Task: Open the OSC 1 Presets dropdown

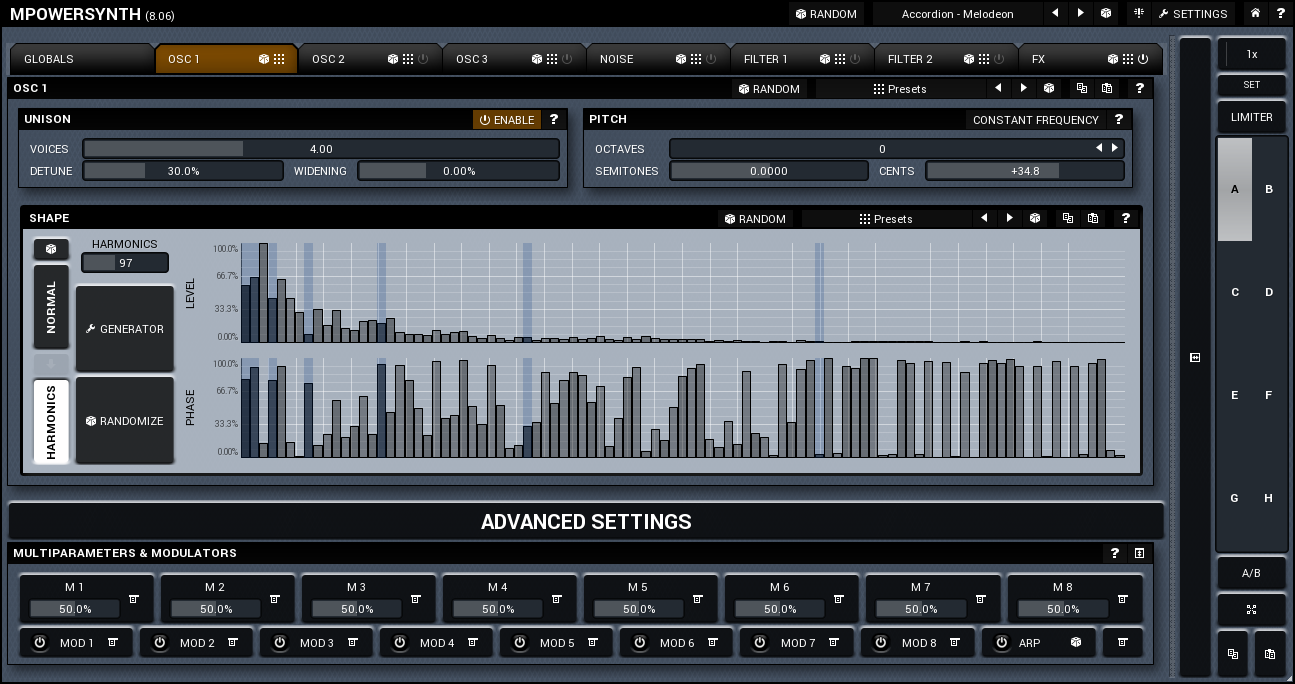Action: 899,89
